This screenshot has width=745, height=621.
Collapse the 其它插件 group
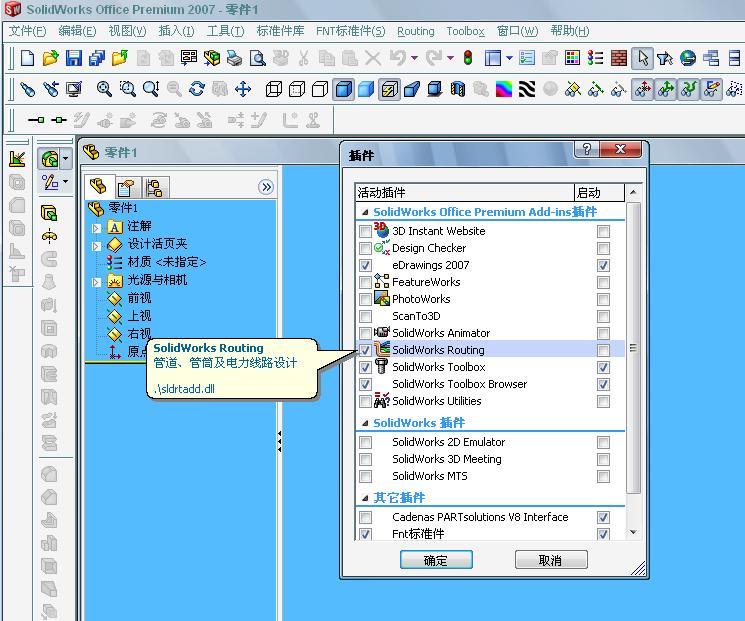click(x=365, y=498)
